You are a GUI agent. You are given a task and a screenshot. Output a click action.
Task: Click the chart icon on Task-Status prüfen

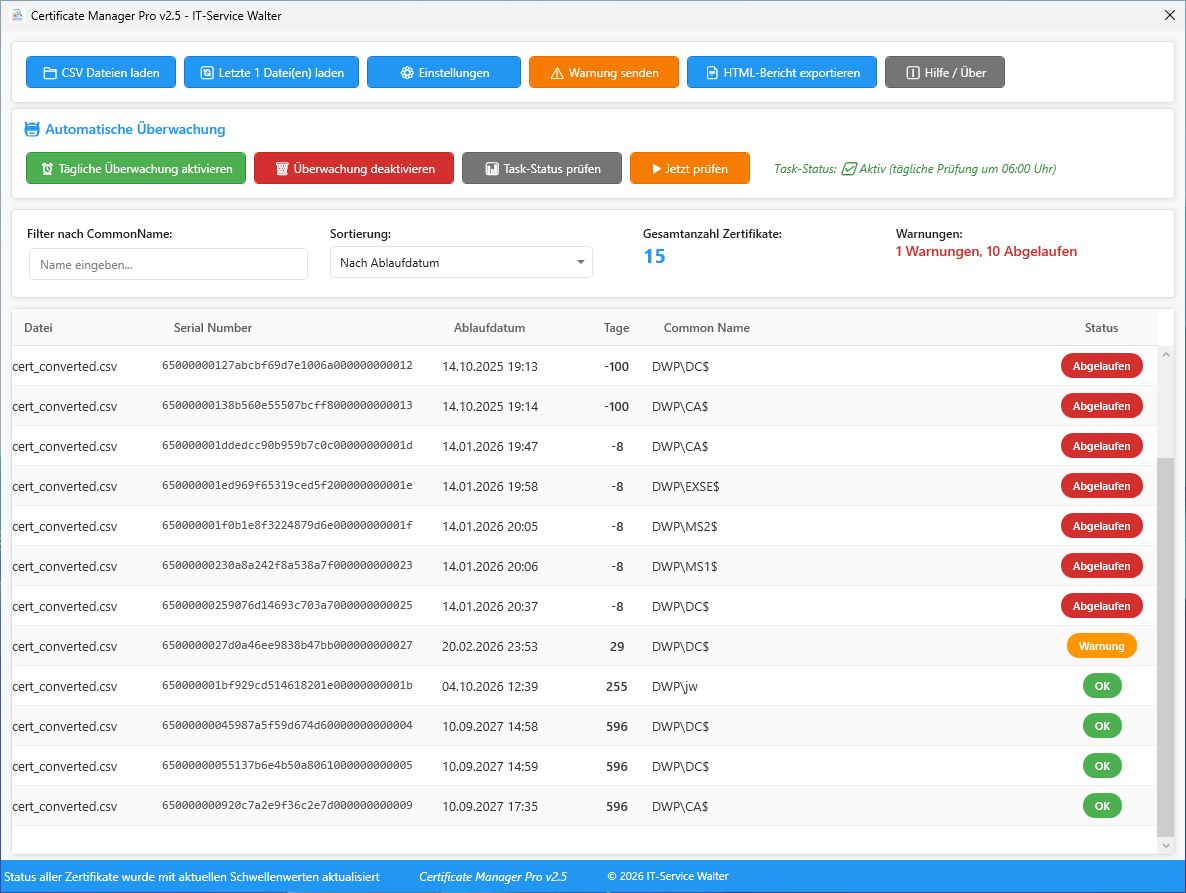(492, 169)
